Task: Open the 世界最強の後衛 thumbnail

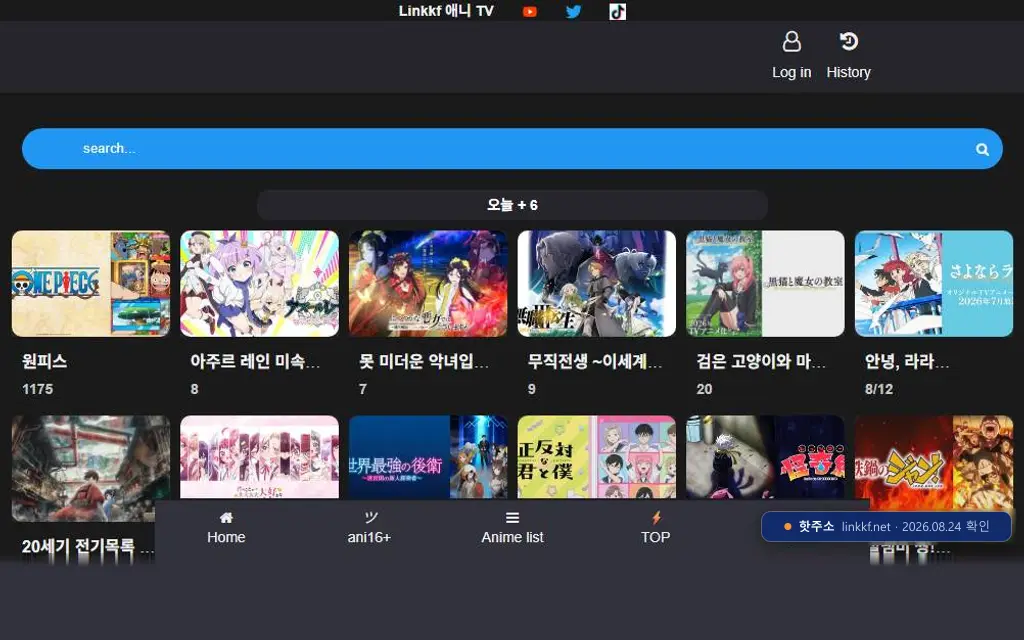Action: click(428, 457)
